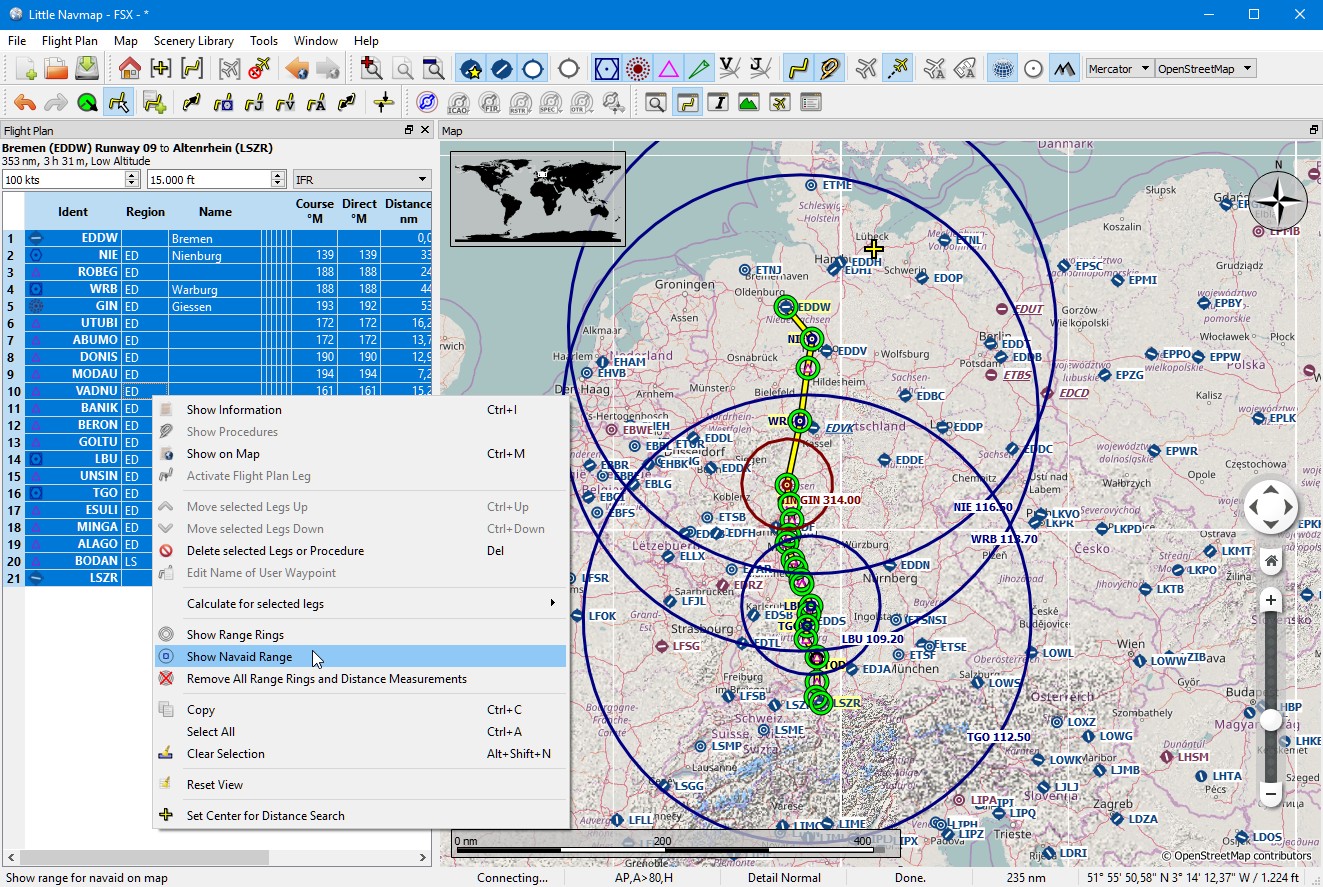Image resolution: width=1323 pixels, height=887 pixels.
Task: Toggle flight plan display on the map
Action: [797, 69]
